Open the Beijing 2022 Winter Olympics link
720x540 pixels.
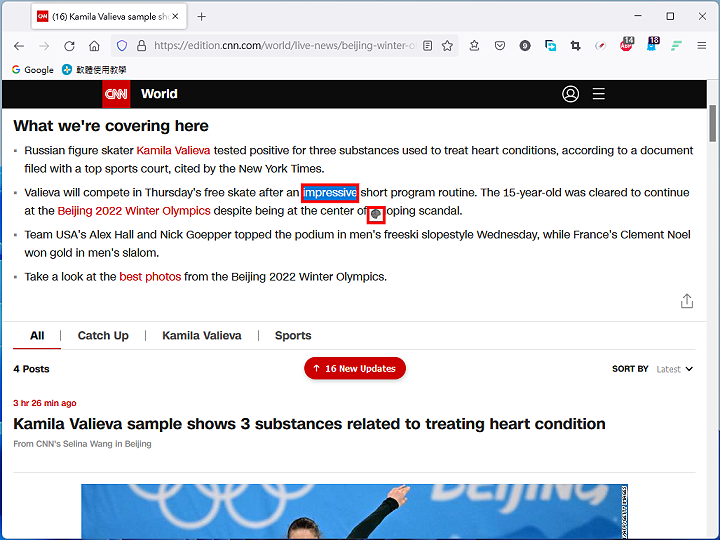[x=134, y=211]
